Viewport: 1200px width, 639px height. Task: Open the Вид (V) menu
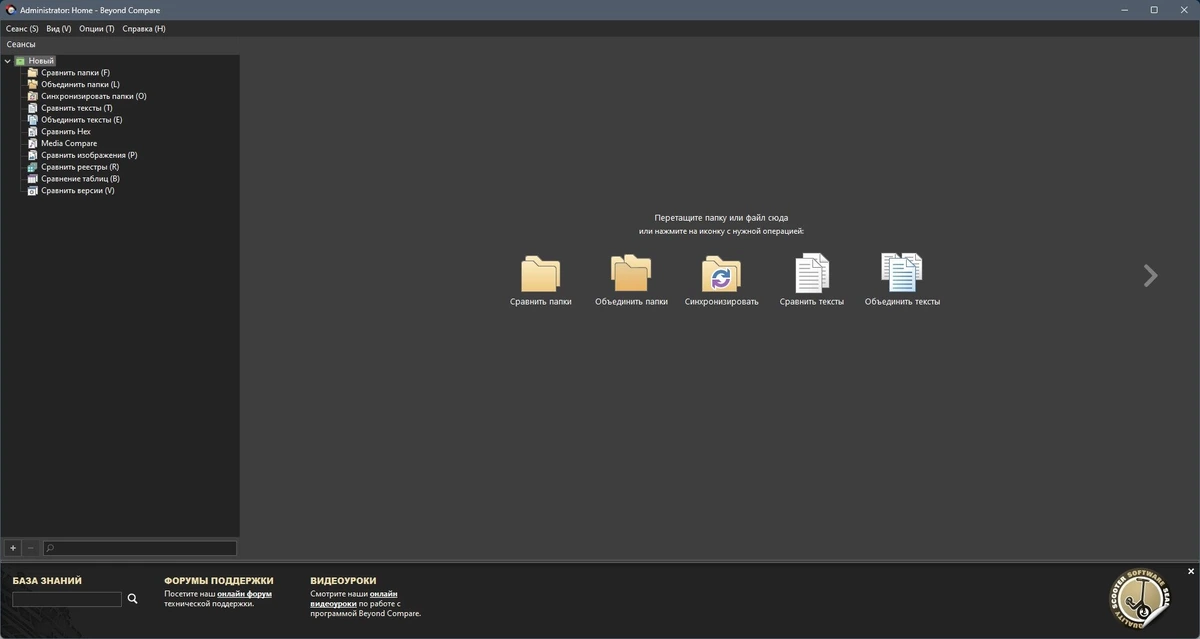pos(59,29)
